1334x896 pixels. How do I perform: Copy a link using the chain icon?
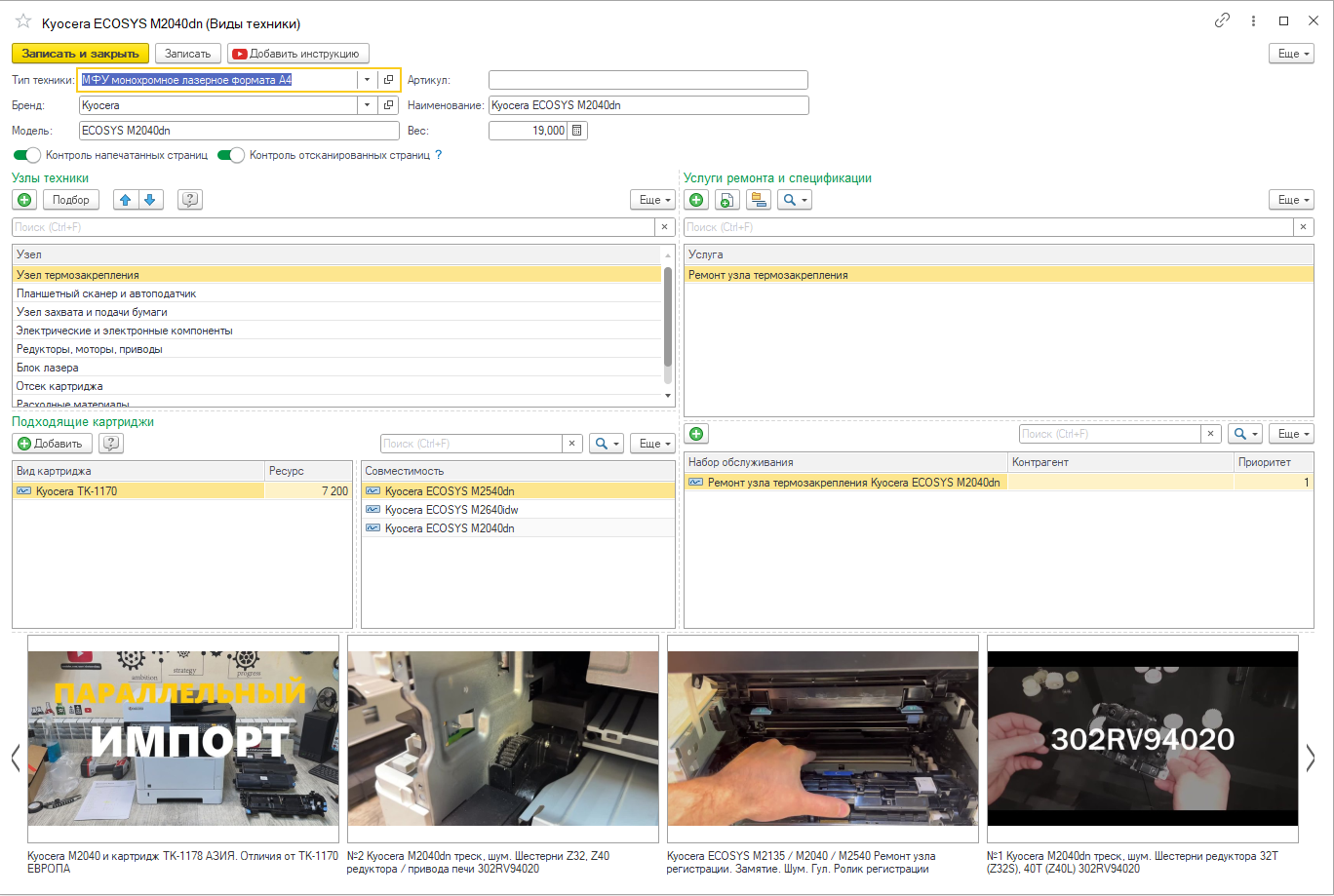click(1222, 20)
